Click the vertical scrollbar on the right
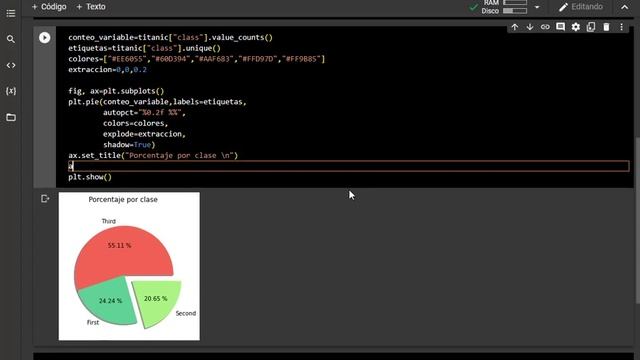 pos(638,220)
